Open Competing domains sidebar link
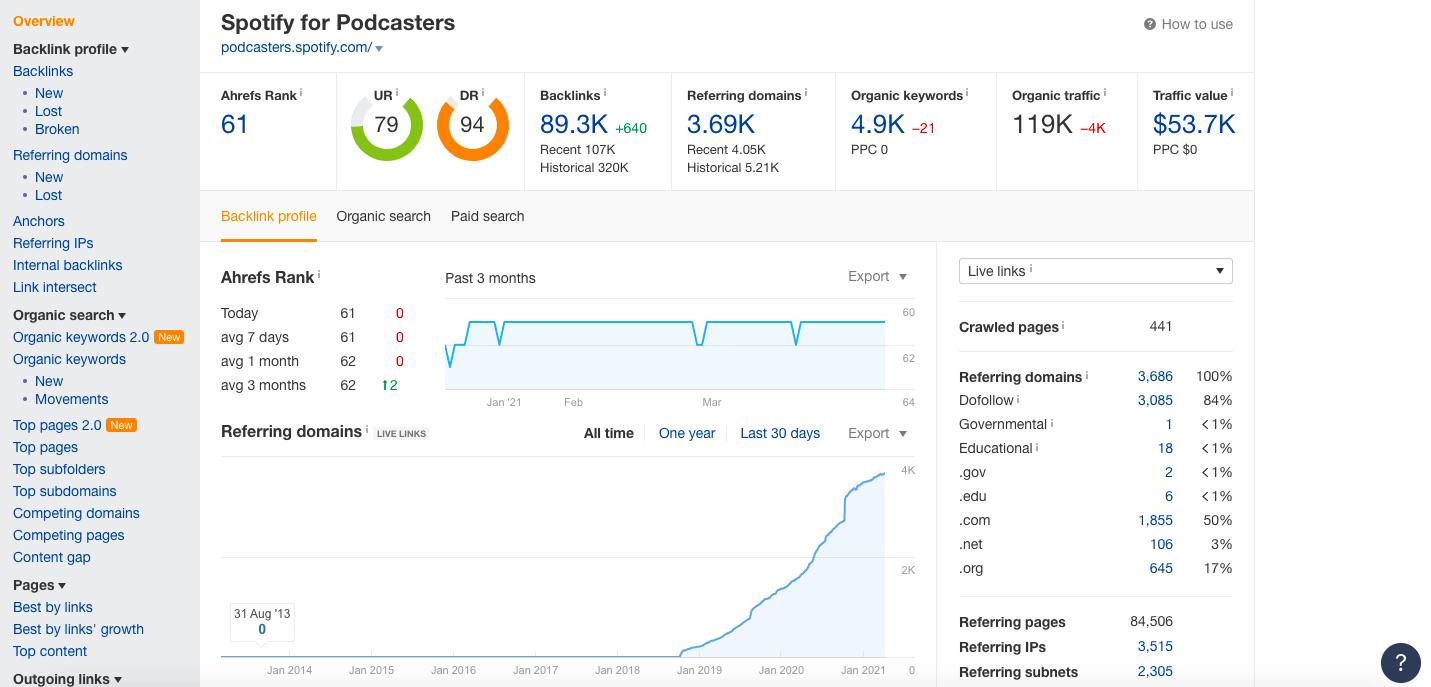Viewport: 1431px width, 687px height. click(76, 513)
